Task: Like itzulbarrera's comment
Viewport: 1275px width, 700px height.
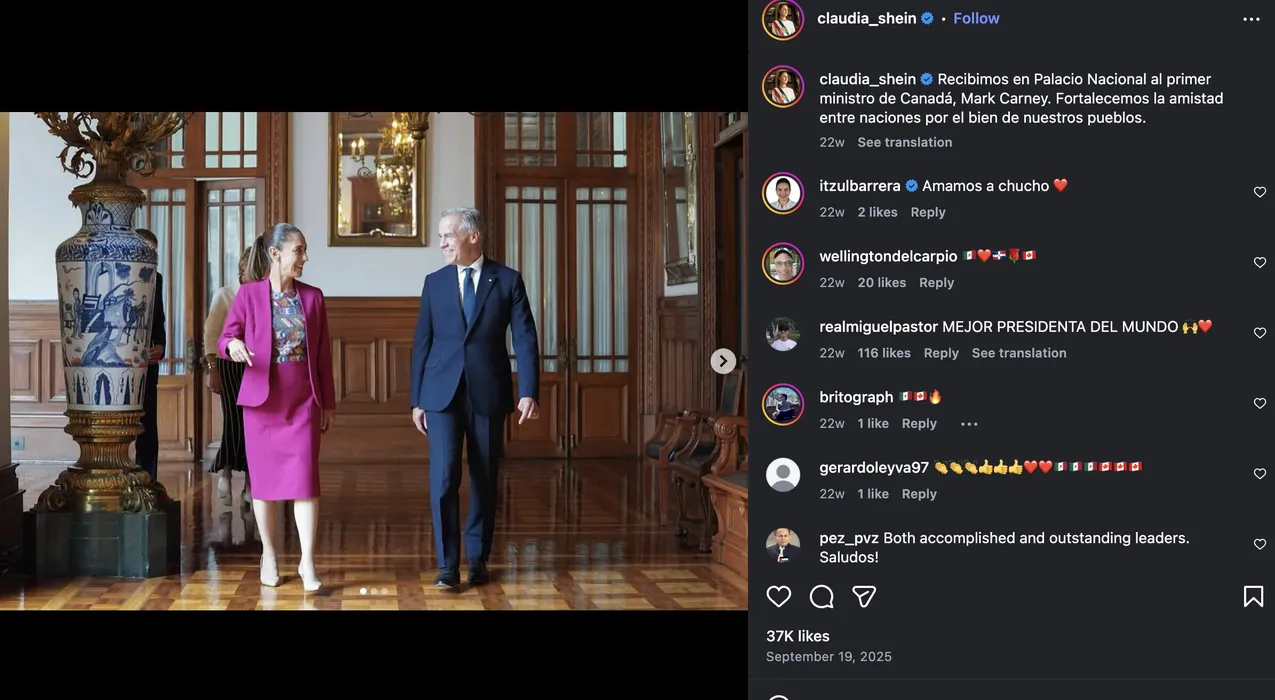Action: pos(1260,192)
